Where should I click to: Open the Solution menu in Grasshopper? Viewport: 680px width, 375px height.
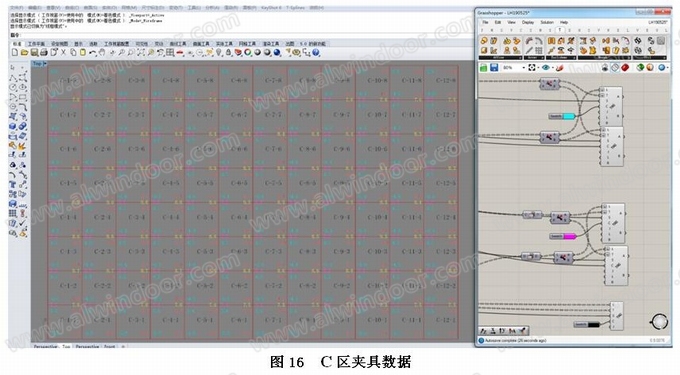tap(546, 22)
